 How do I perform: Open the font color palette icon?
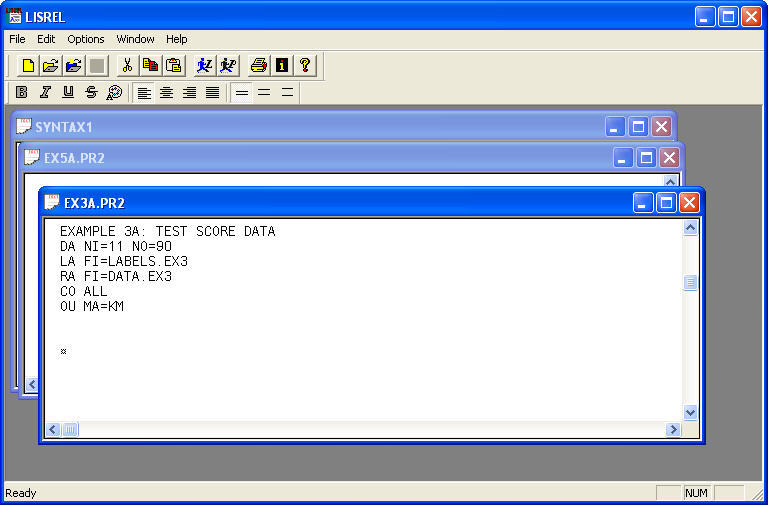pos(114,92)
